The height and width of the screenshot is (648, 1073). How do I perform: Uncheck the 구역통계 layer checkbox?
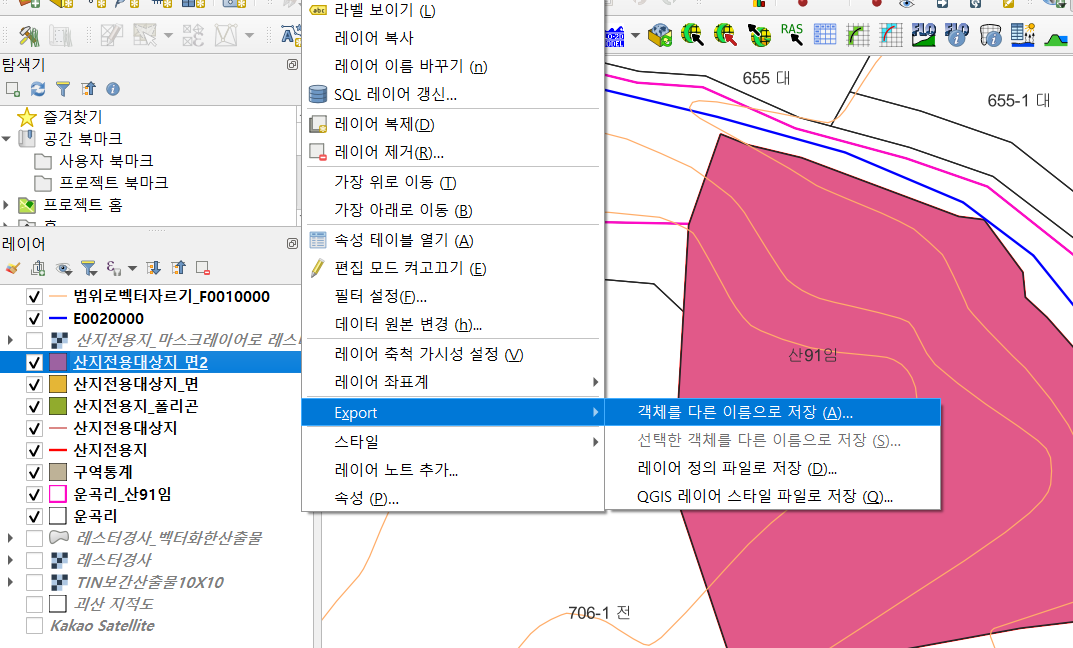pos(35,470)
